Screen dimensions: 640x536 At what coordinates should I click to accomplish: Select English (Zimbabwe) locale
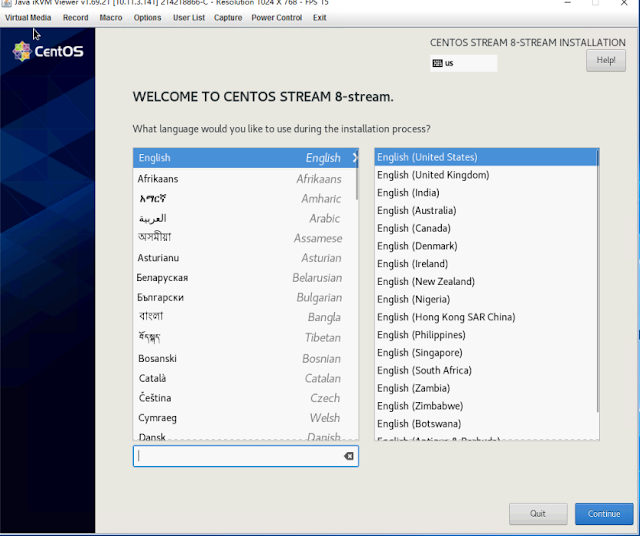486,406
